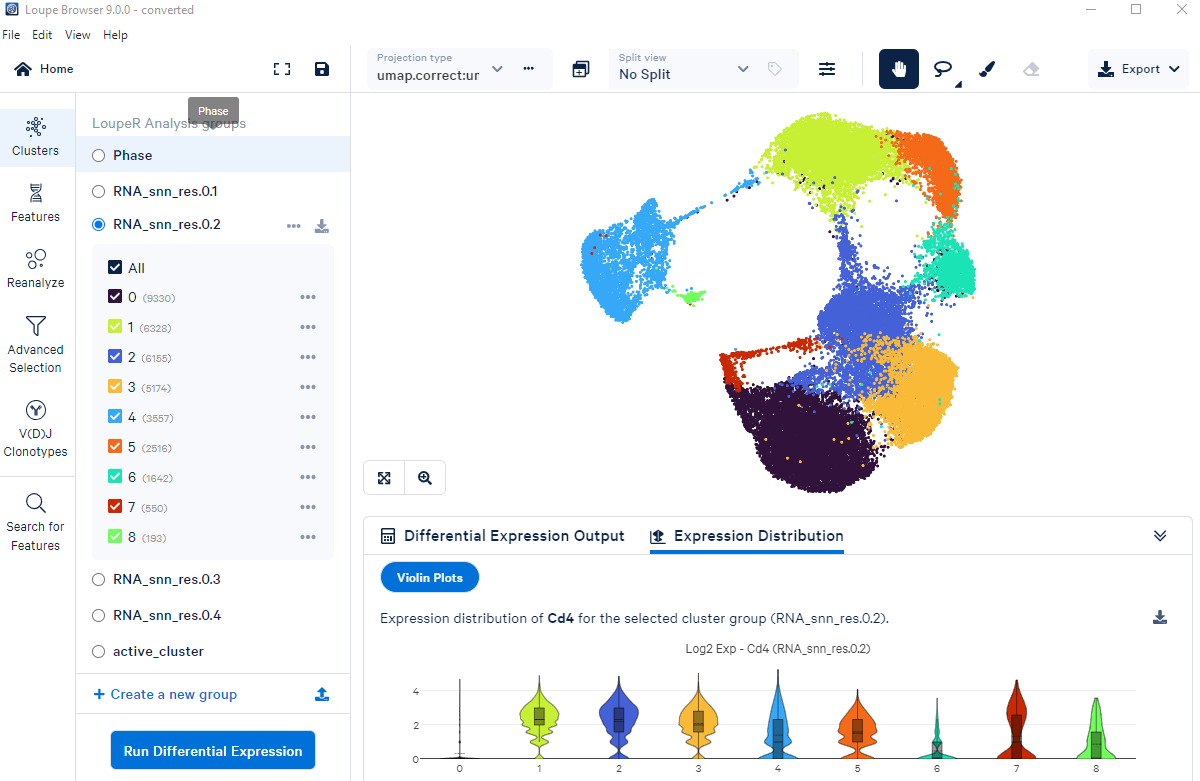1200x781 pixels.
Task: Activate the brush selection tool
Action: tap(986, 69)
